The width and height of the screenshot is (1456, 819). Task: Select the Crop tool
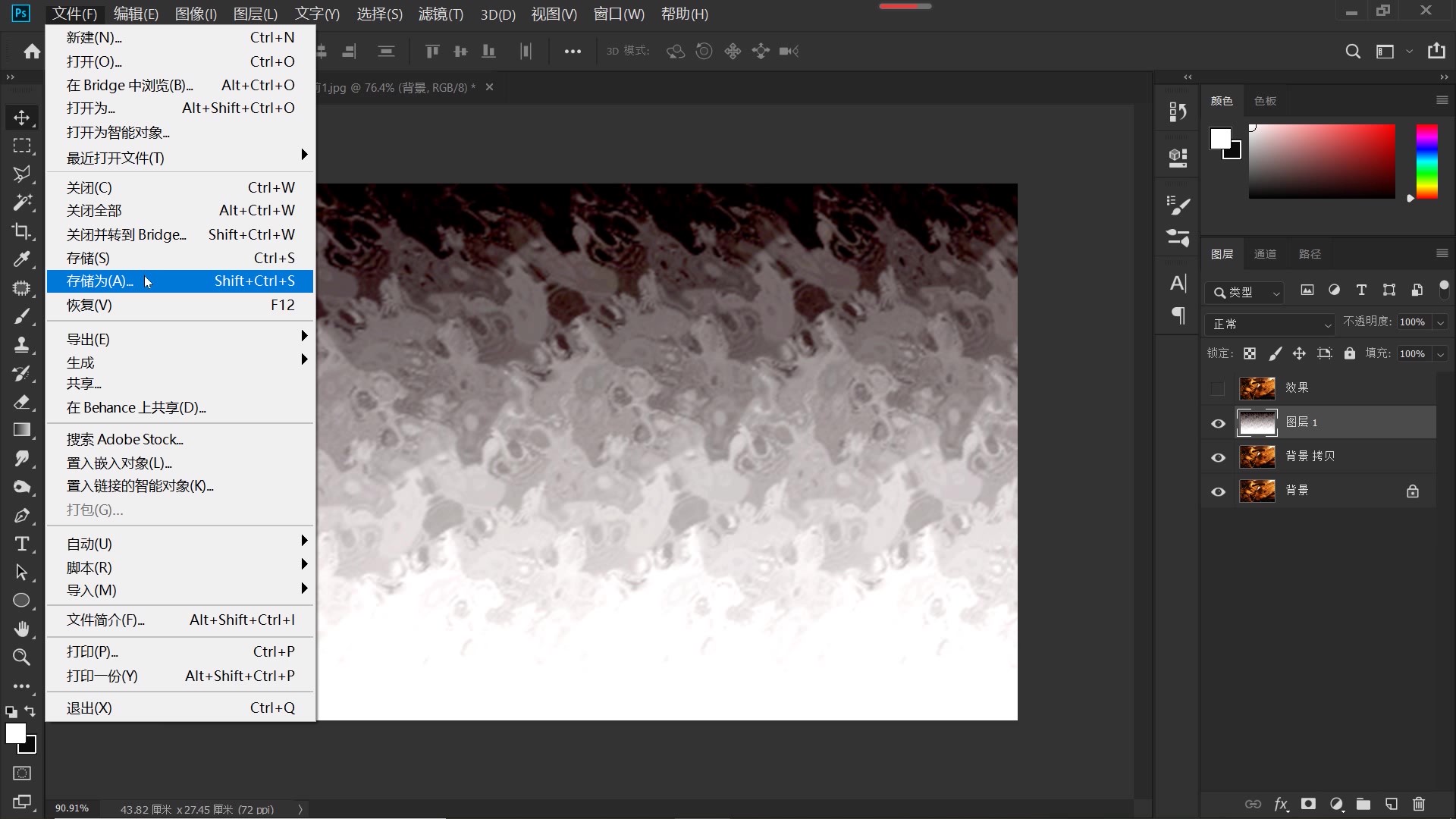[21, 231]
